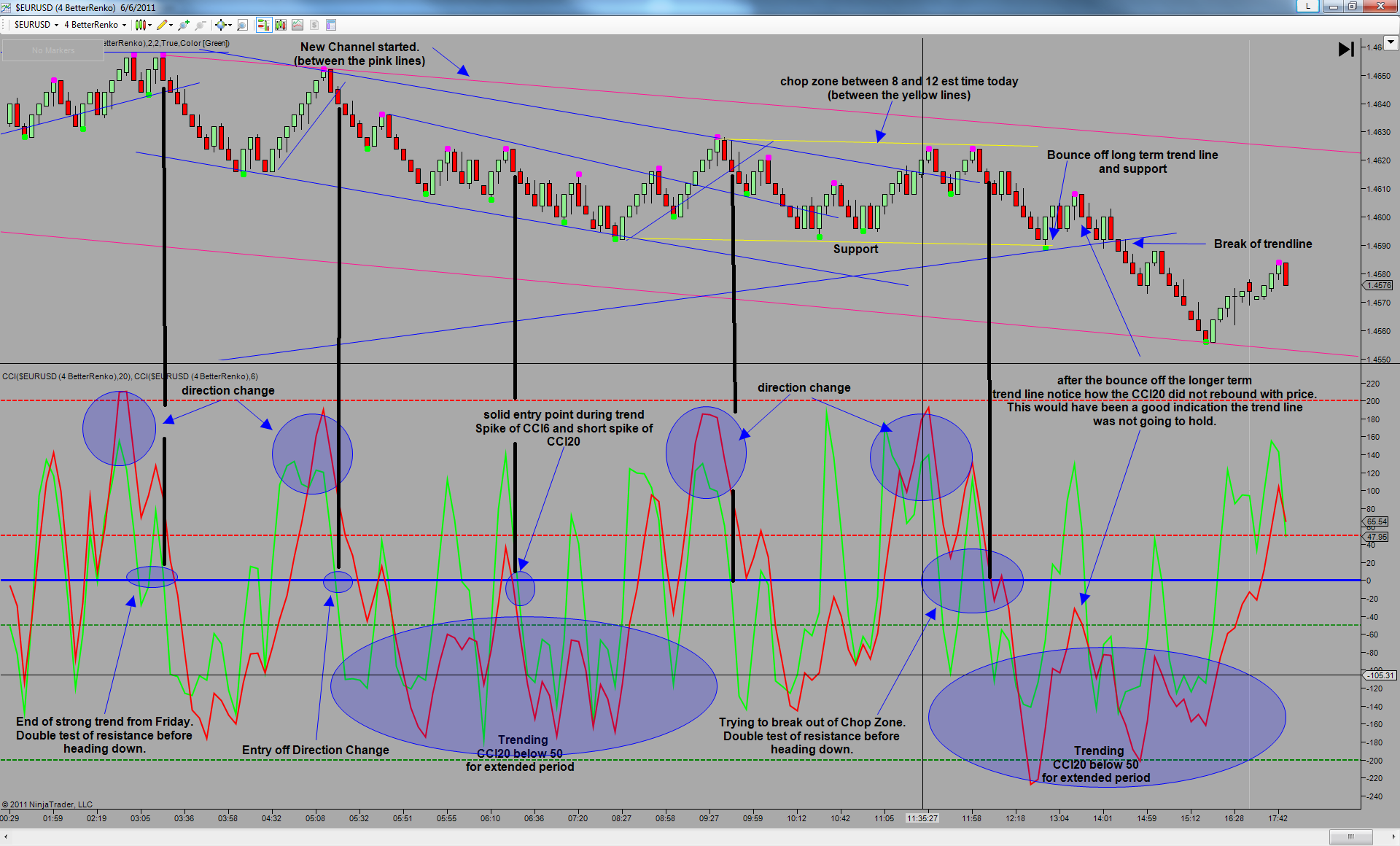Jump to the latest bar arrow
This screenshot has height=846, width=1400.
(1346, 50)
